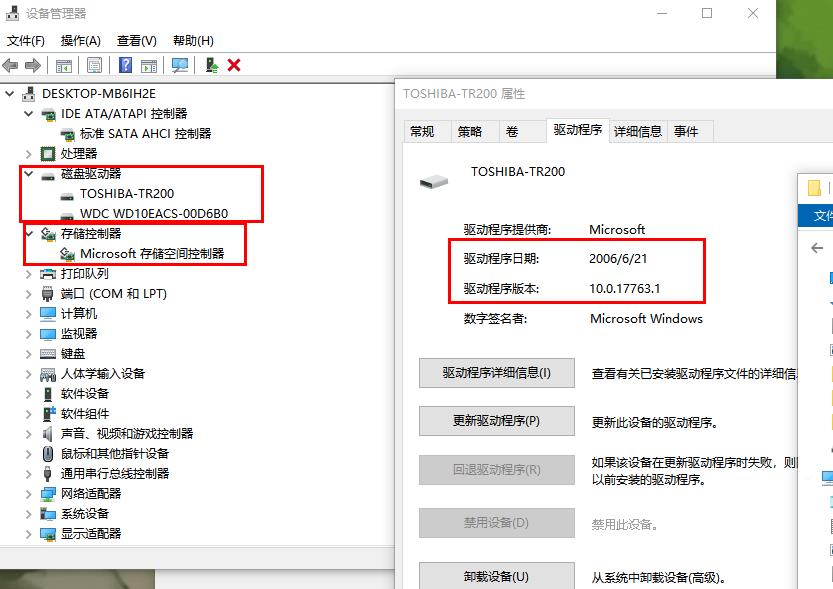The height and width of the screenshot is (589, 833).
Task: Click the 驱动程序提供商 value Microsoft
Action: coord(617,229)
